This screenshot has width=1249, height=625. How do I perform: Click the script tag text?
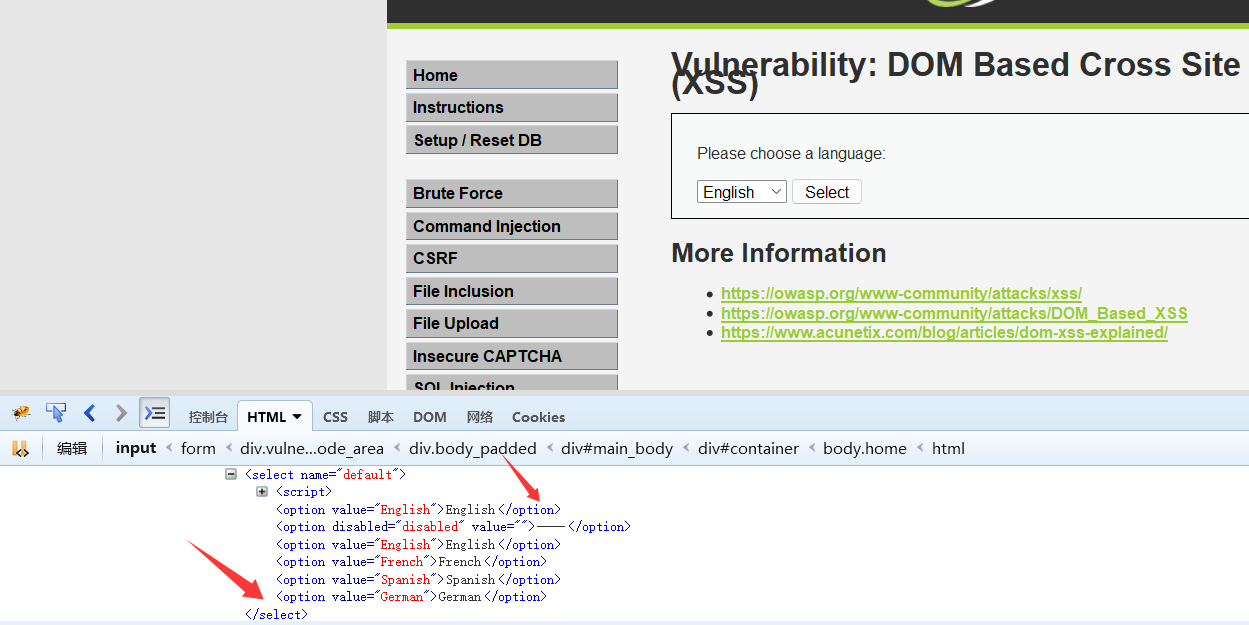tap(304, 492)
